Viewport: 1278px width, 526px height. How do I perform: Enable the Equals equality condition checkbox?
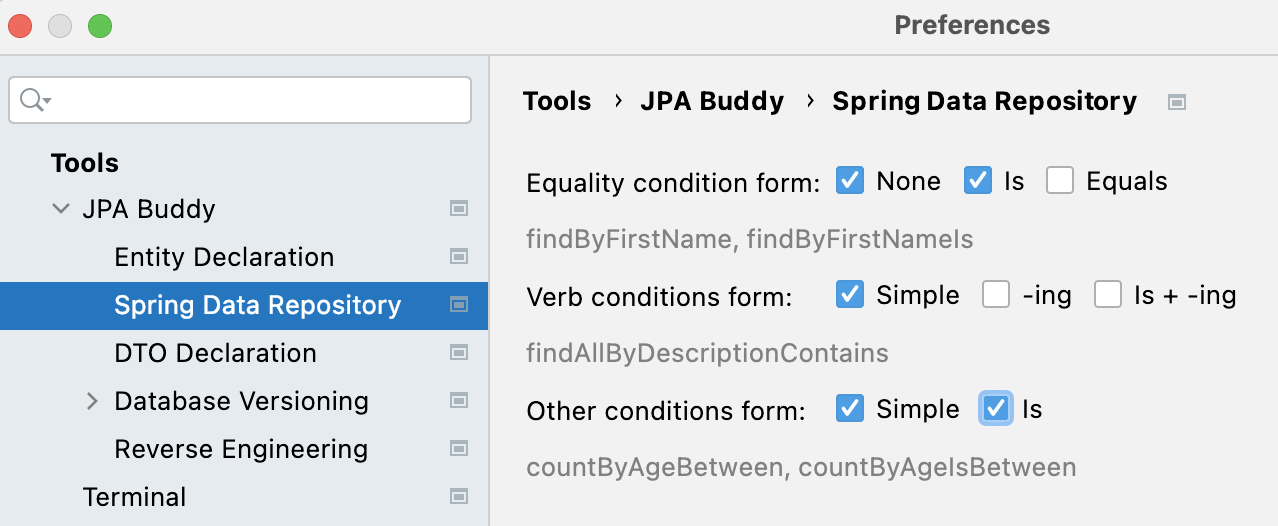(1060, 181)
